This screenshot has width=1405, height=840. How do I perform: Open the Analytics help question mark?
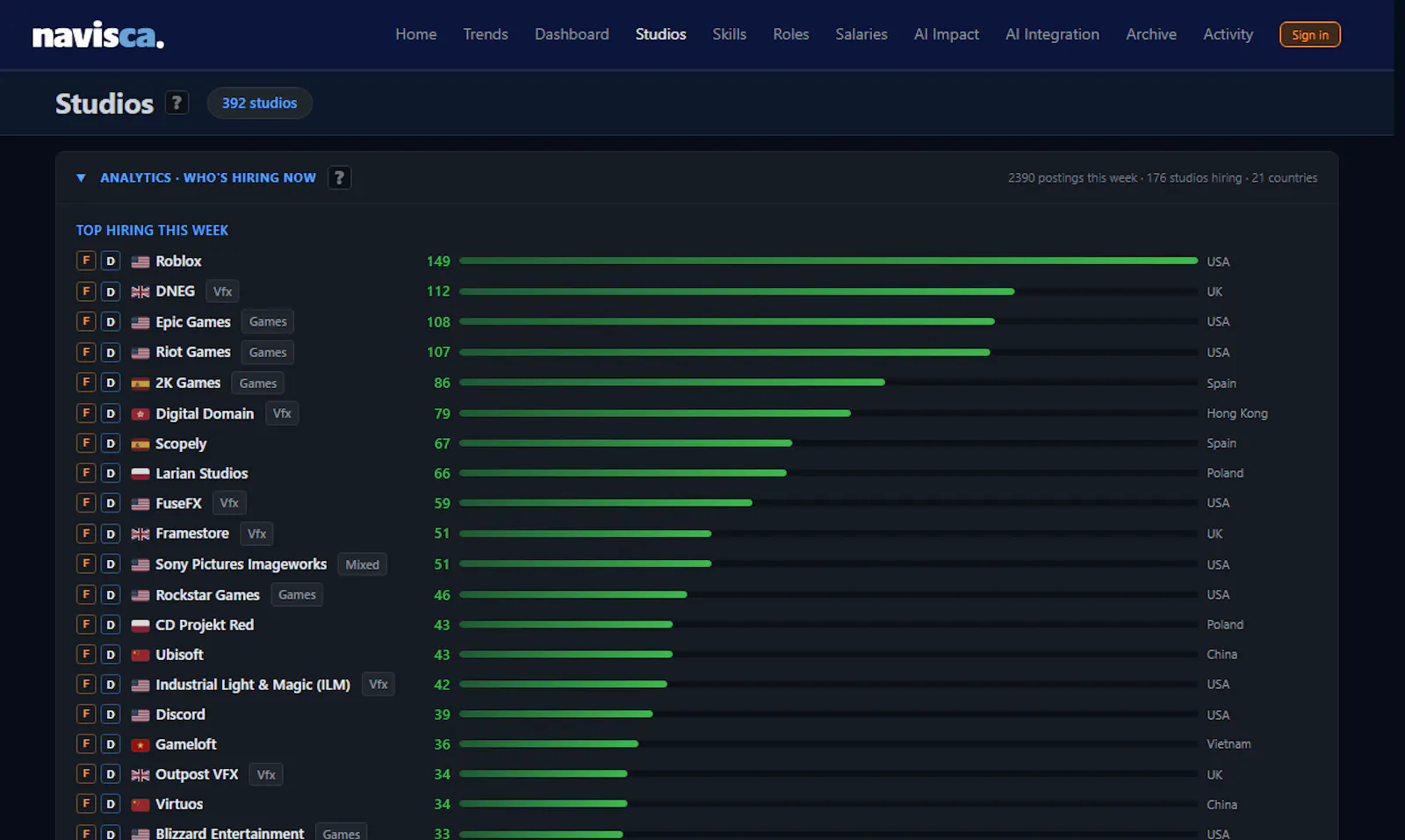(x=339, y=177)
